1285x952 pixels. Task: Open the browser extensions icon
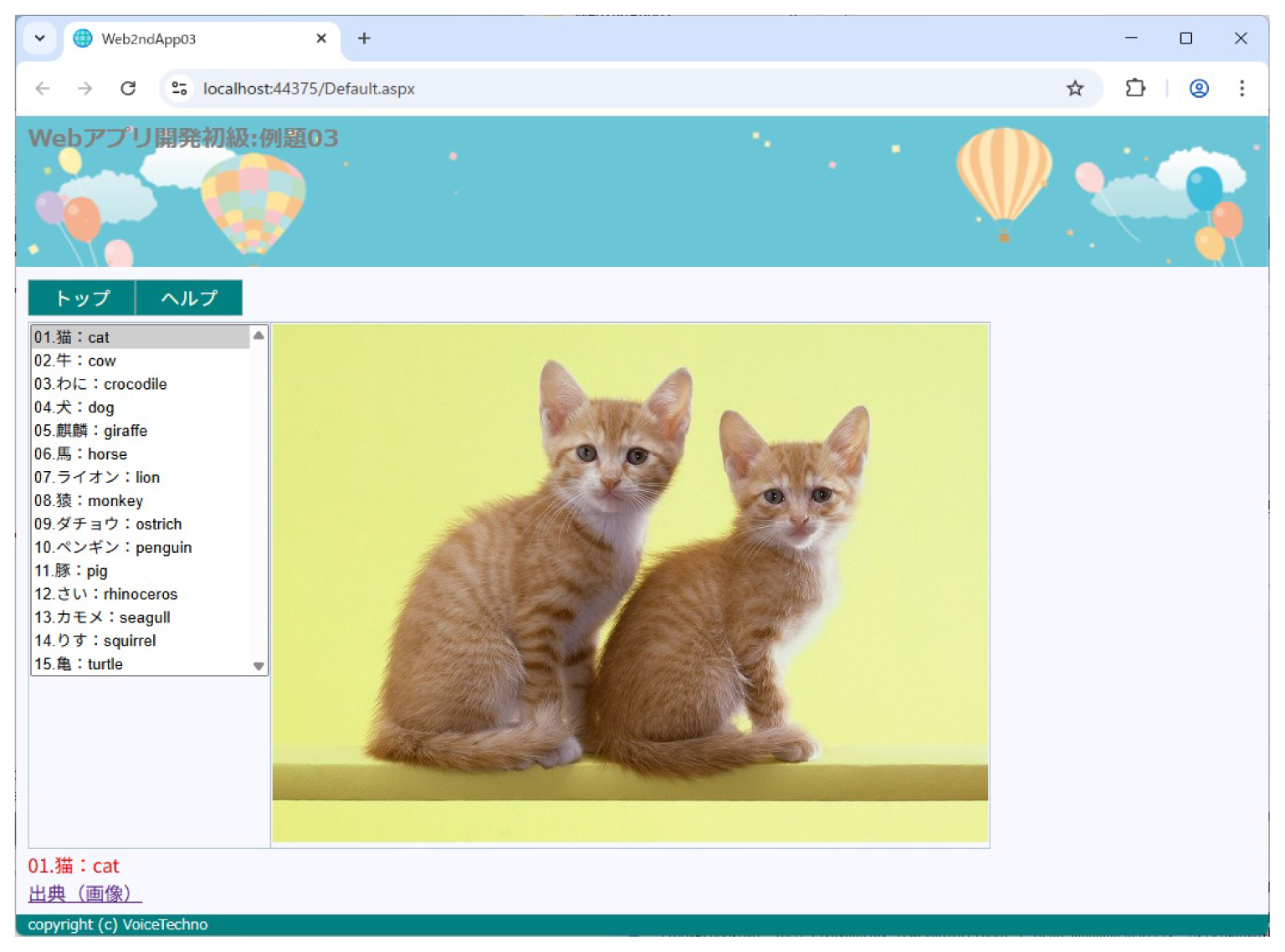[x=1135, y=88]
